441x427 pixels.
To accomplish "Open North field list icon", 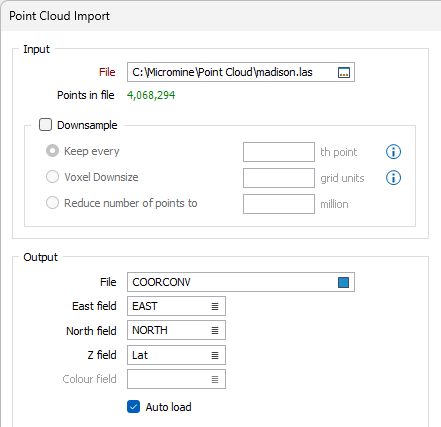I will tap(215, 330).
